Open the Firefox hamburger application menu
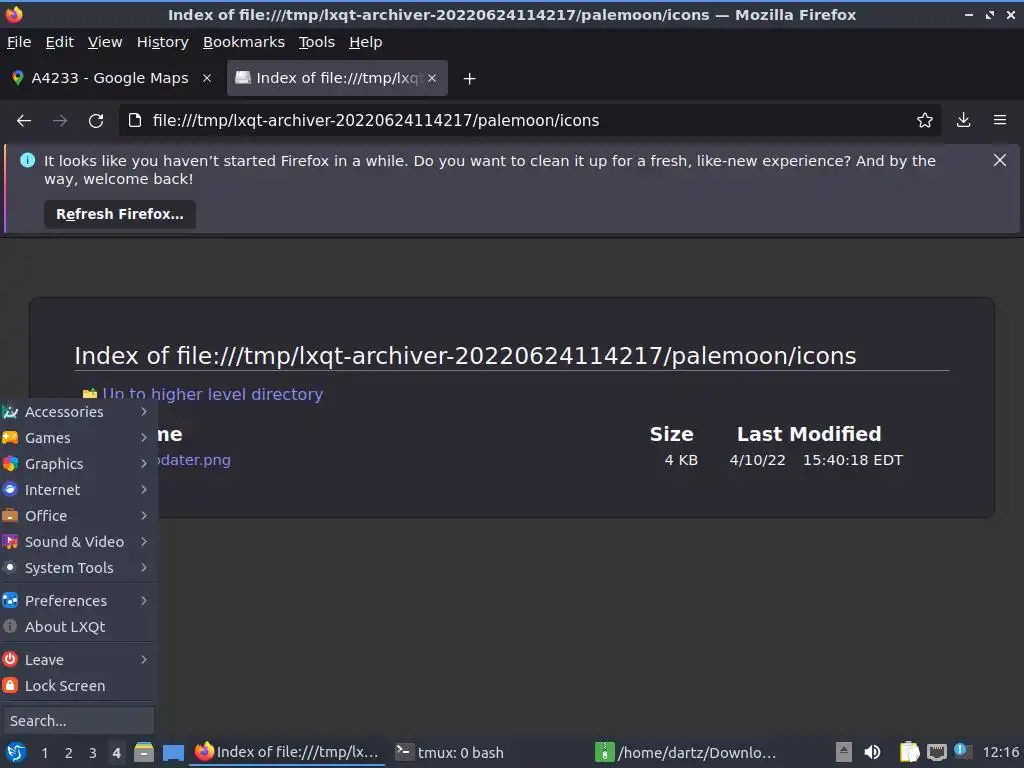The width and height of the screenshot is (1024, 768). pos(1000,120)
